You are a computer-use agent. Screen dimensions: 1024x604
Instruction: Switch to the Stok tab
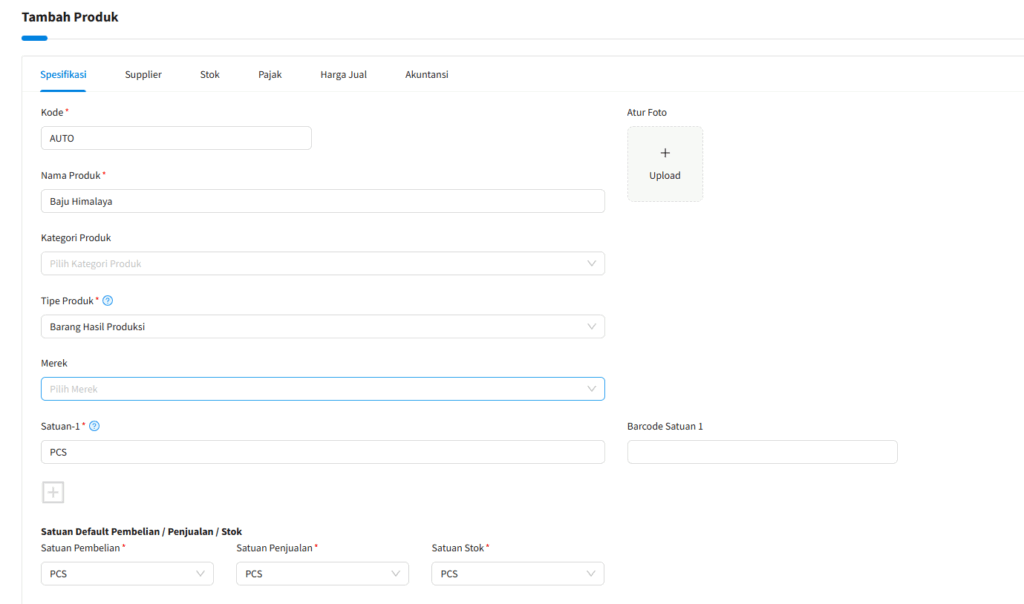tap(210, 75)
